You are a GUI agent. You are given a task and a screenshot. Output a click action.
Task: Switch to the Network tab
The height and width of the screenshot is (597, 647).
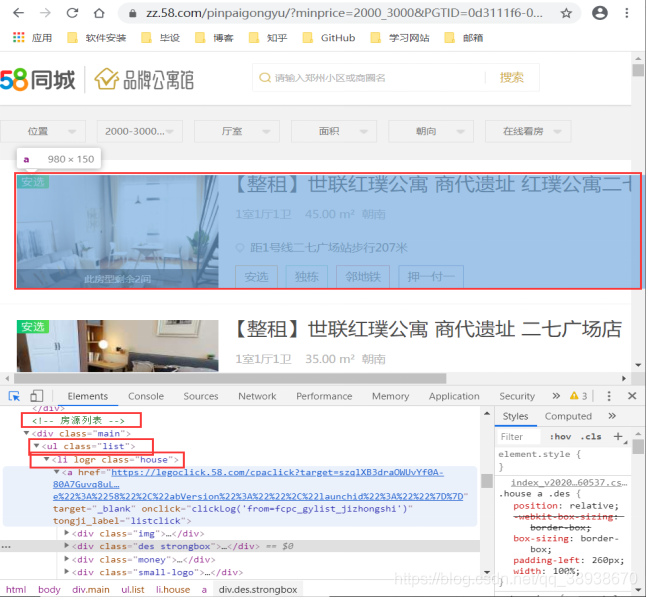click(x=257, y=396)
